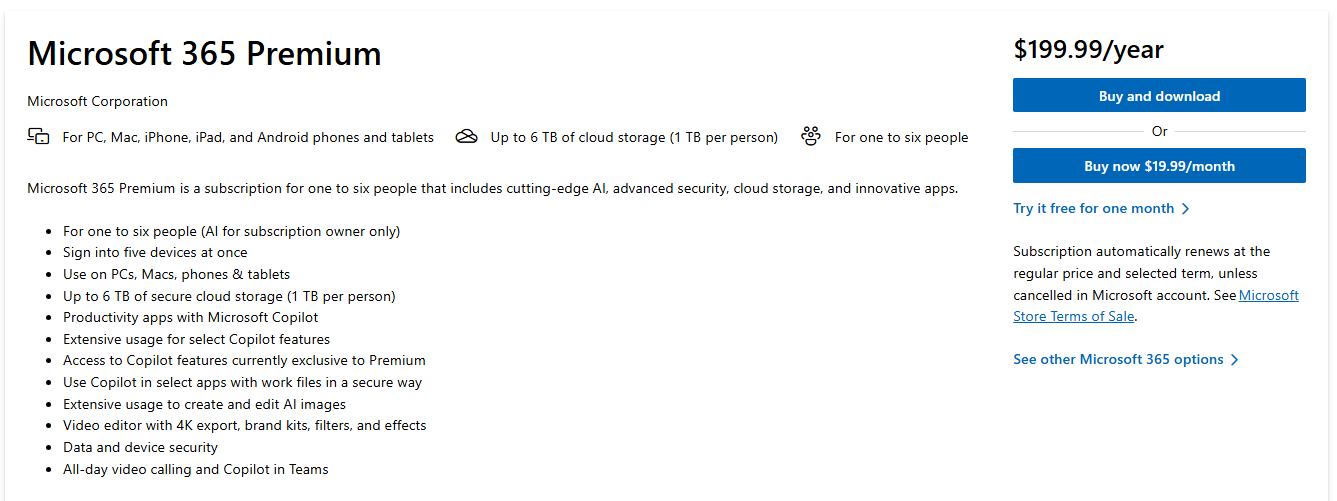This screenshot has height=501, width=1337.
Task: Click the Up to 6 TB of cloud storage label
Action: tap(634, 137)
